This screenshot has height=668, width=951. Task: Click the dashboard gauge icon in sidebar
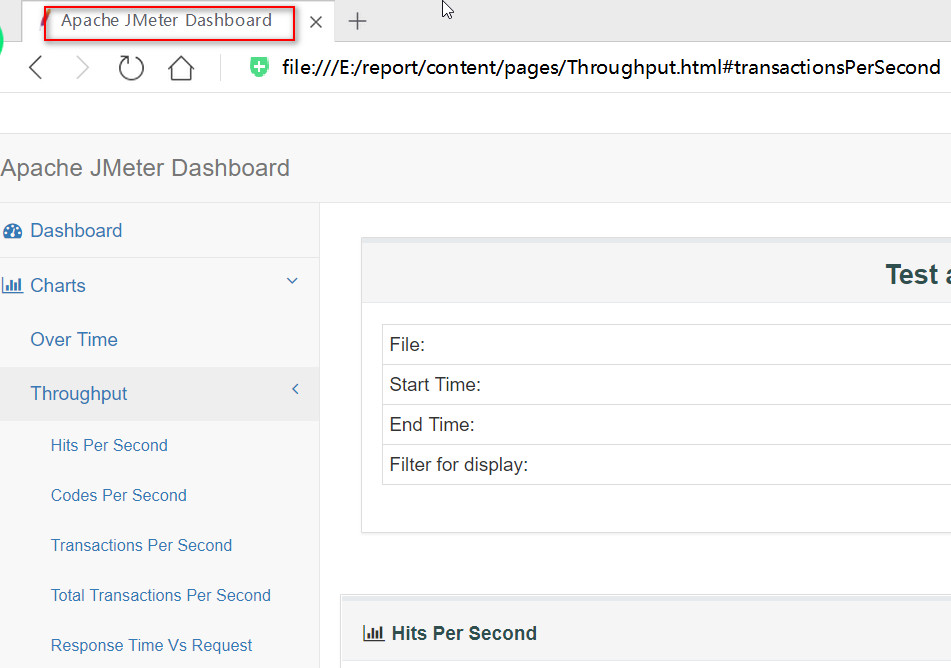coord(12,231)
